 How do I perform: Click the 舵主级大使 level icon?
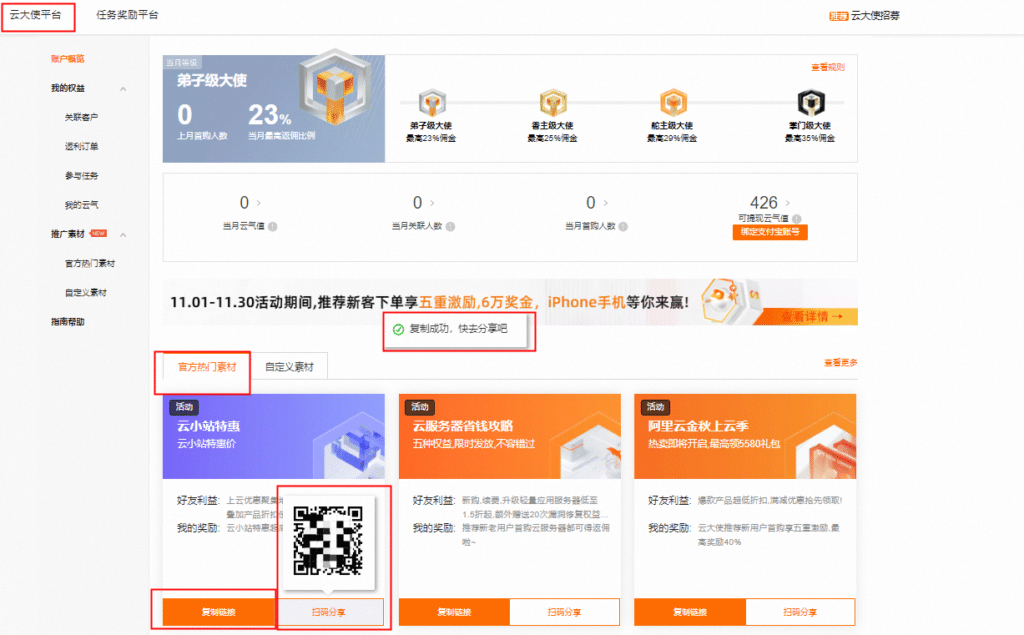coord(673,103)
